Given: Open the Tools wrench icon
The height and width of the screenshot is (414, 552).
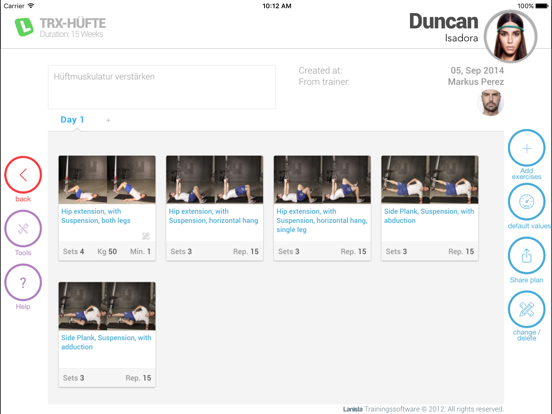Looking at the screenshot, I should [x=23, y=228].
